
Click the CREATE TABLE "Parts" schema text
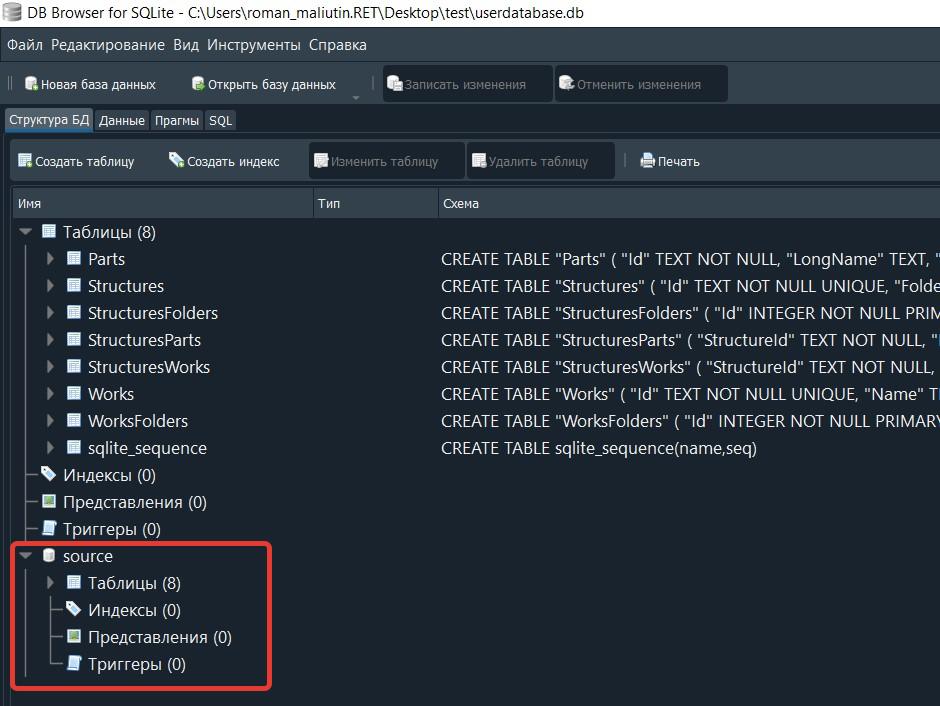click(690, 259)
